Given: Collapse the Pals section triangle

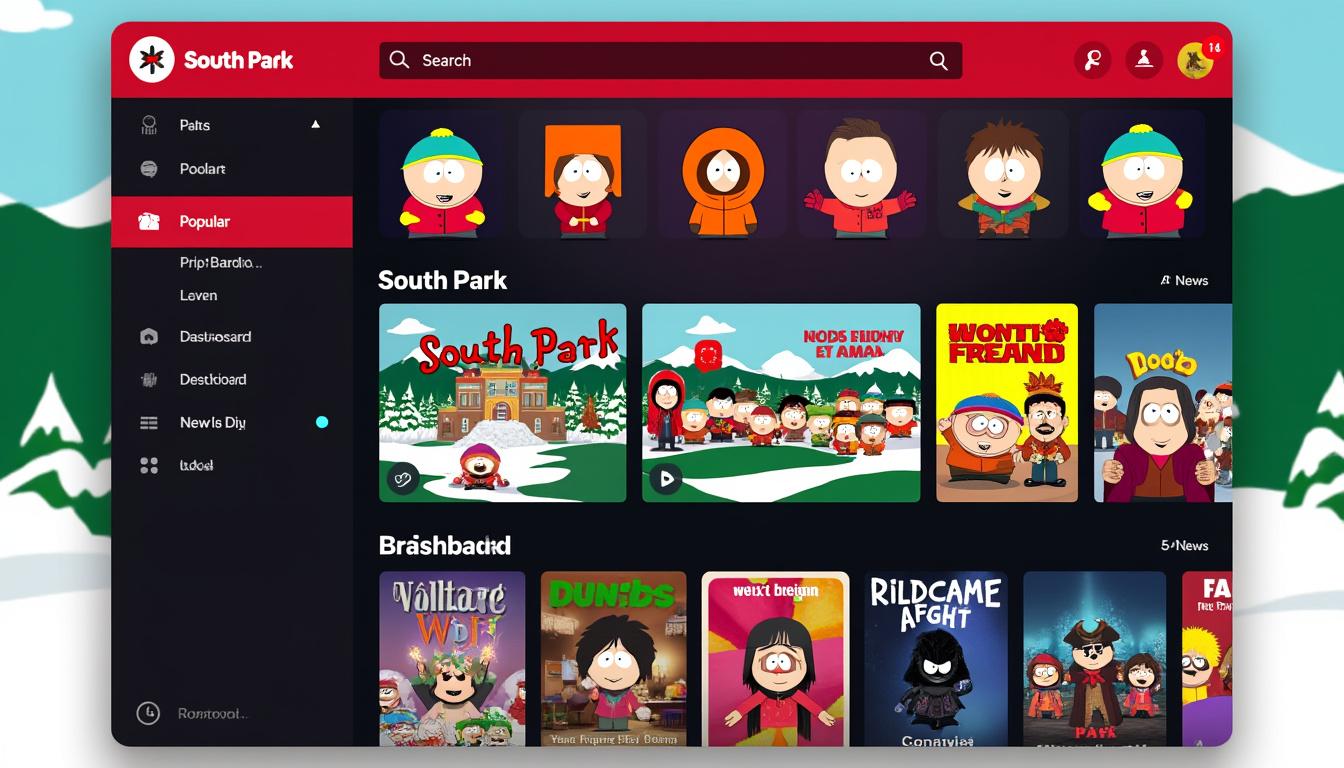Looking at the screenshot, I should point(315,124).
